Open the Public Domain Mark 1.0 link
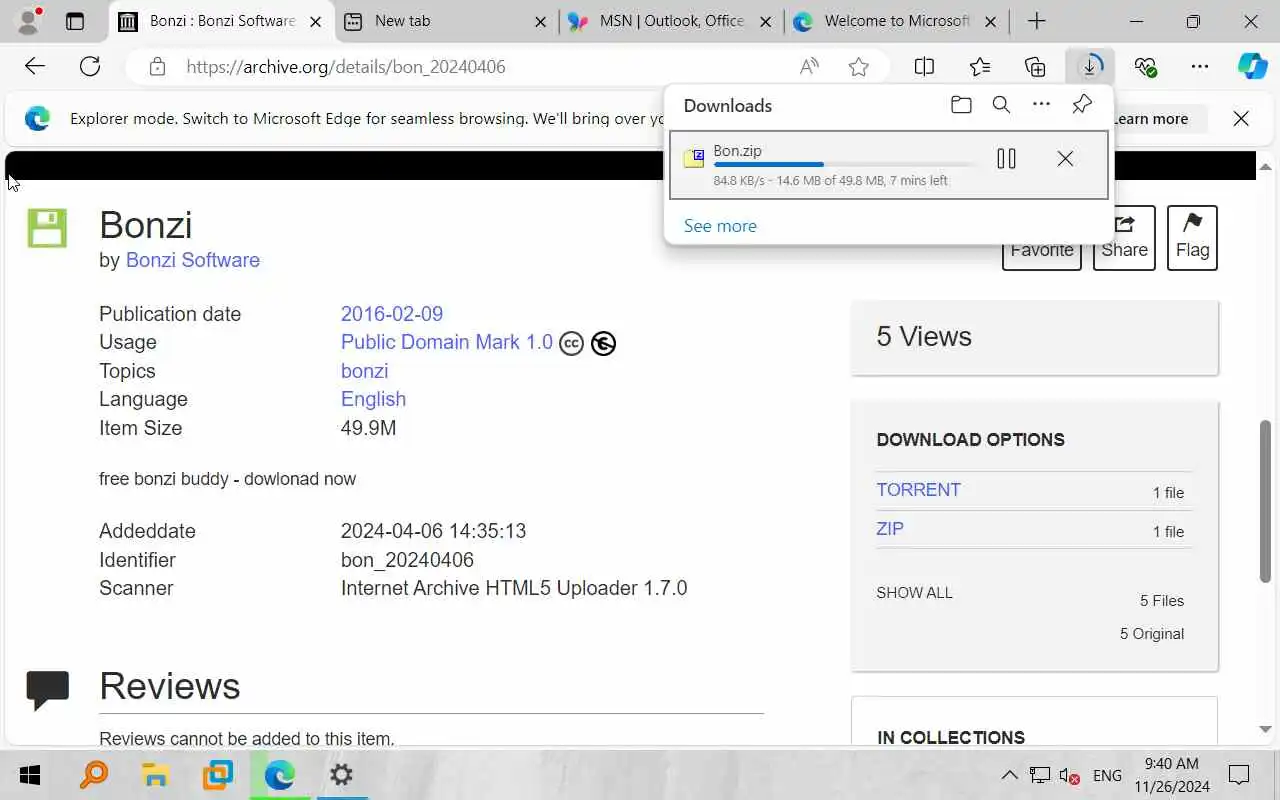Image resolution: width=1280 pixels, height=800 pixels. pos(447,342)
